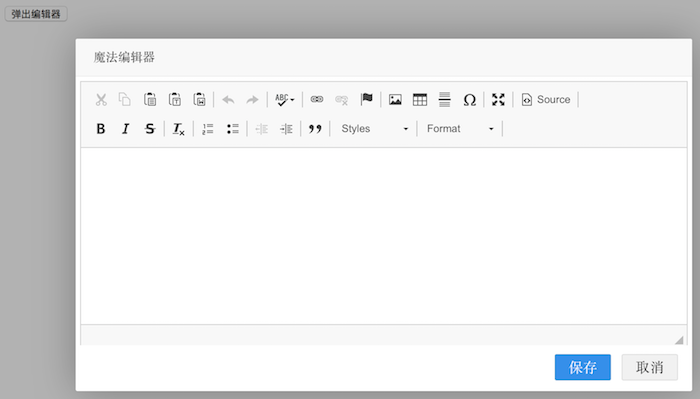Screen dimensions: 700x399
Task: Click inside the editor text area
Action: click(383, 236)
